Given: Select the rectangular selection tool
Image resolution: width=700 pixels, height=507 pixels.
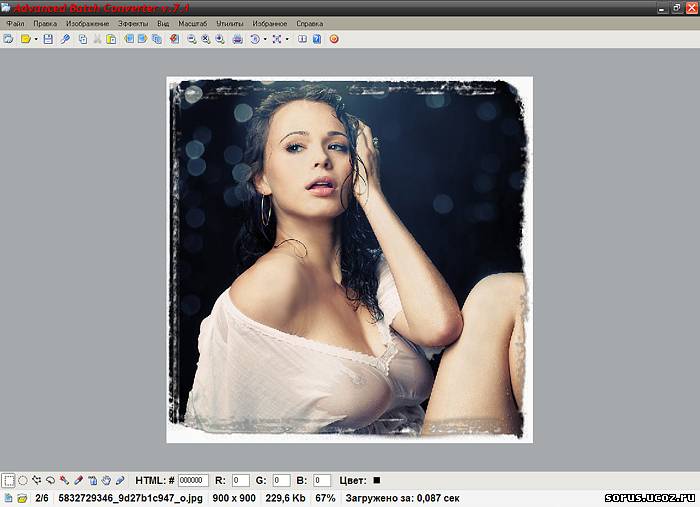Looking at the screenshot, I should pos(9,480).
